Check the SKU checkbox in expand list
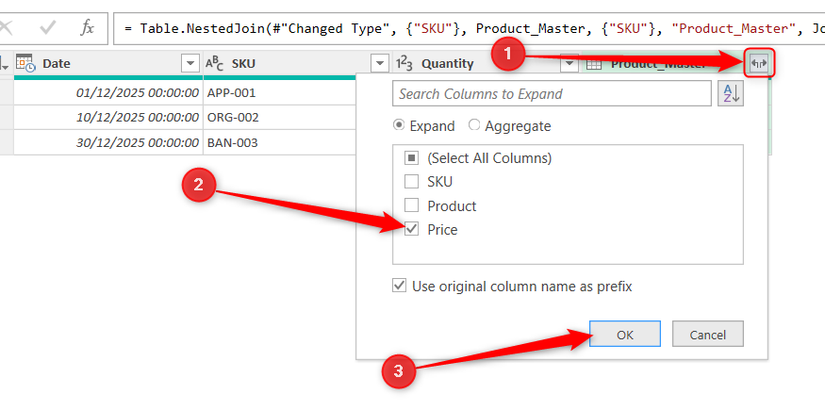 point(411,182)
